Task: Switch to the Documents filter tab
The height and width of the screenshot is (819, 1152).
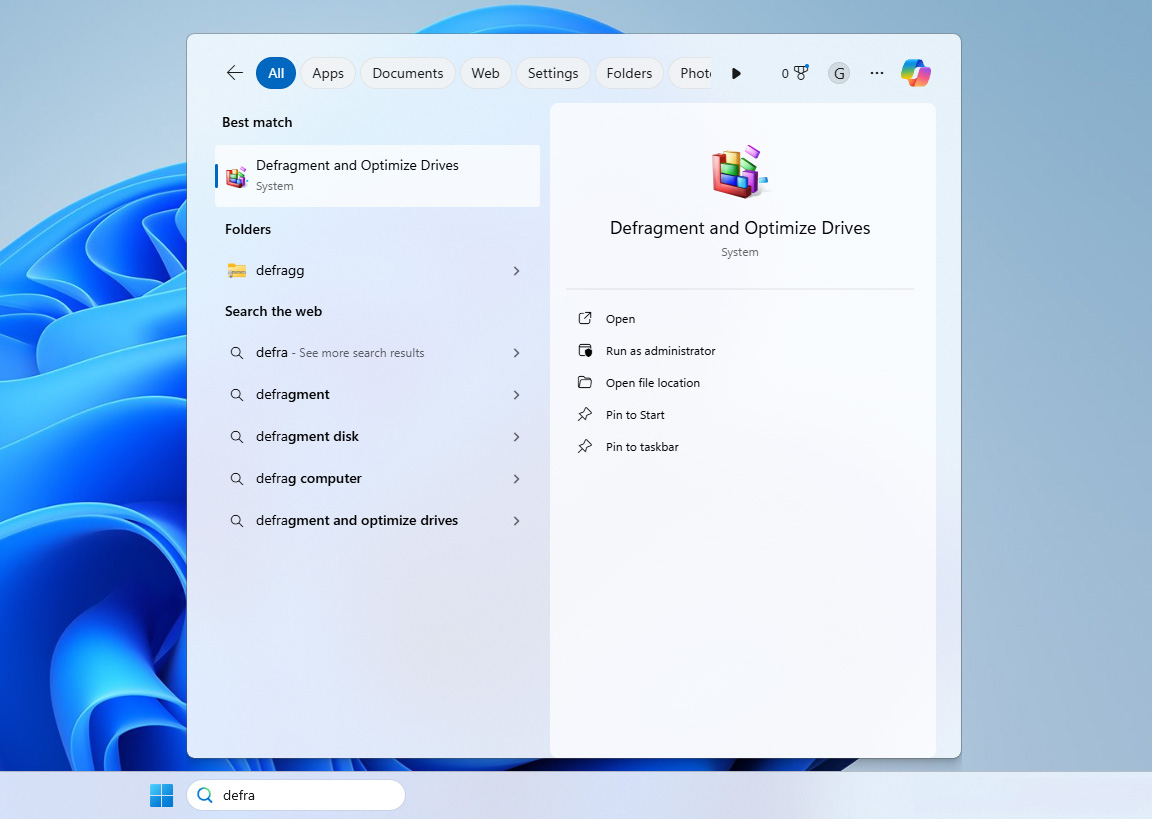Action: [407, 72]
